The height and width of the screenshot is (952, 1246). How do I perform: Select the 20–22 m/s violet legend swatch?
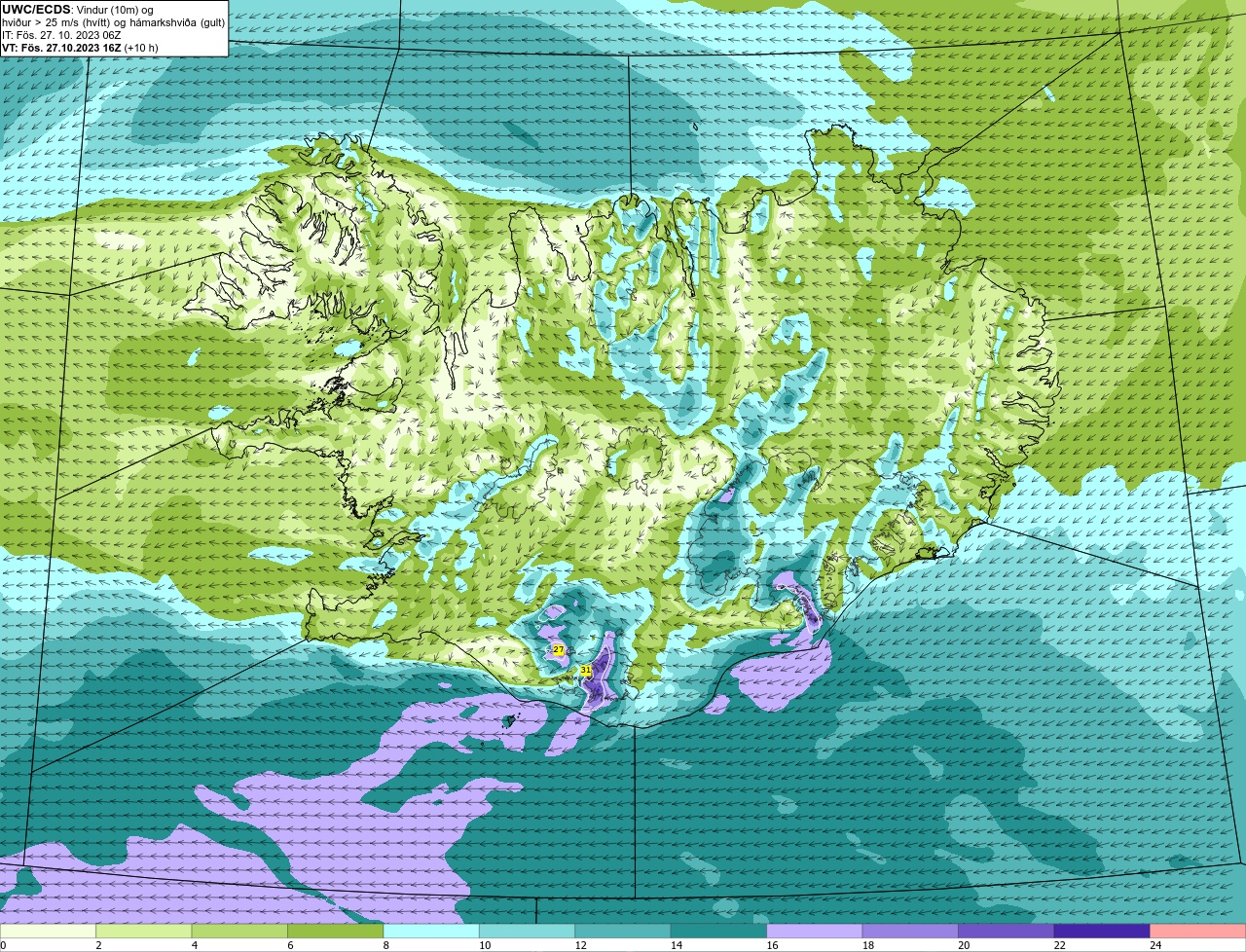coord(1007,931)
